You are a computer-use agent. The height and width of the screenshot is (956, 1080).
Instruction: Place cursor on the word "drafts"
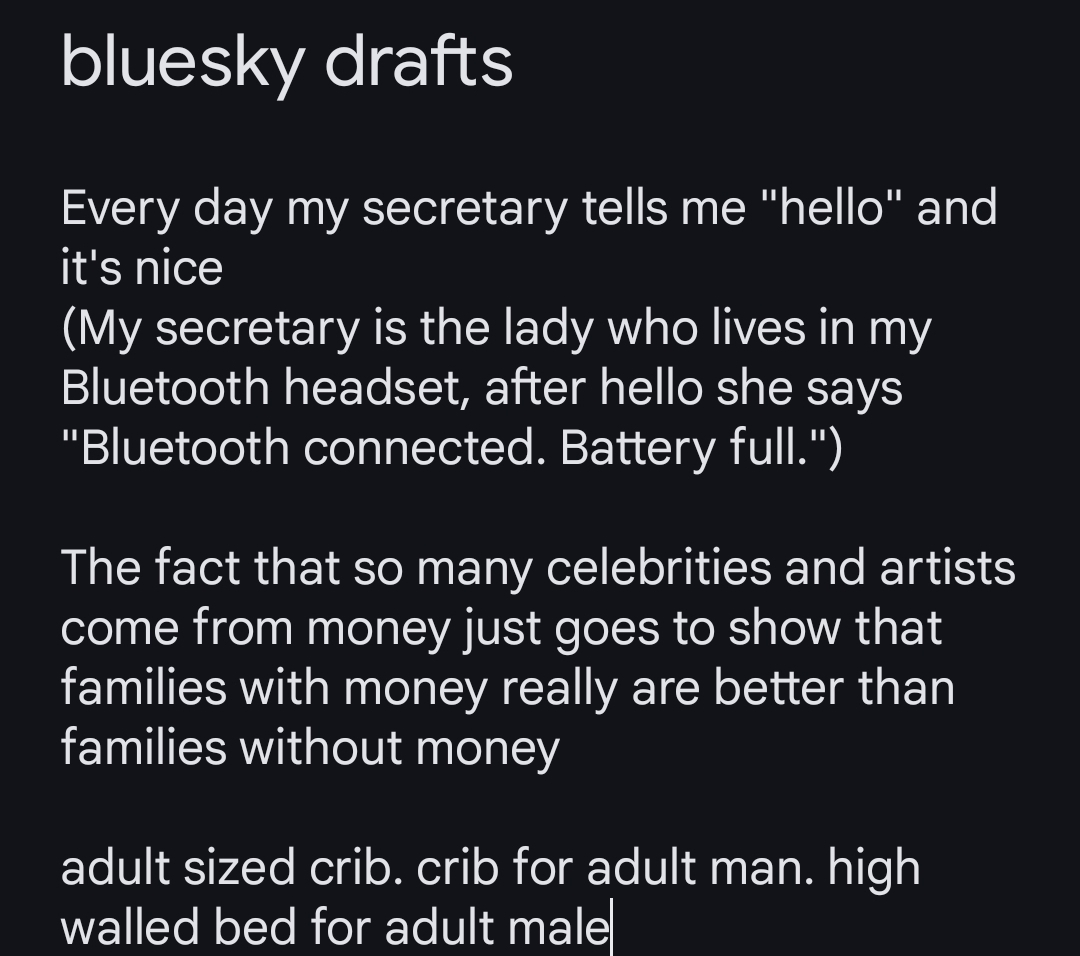click(418, 62)
